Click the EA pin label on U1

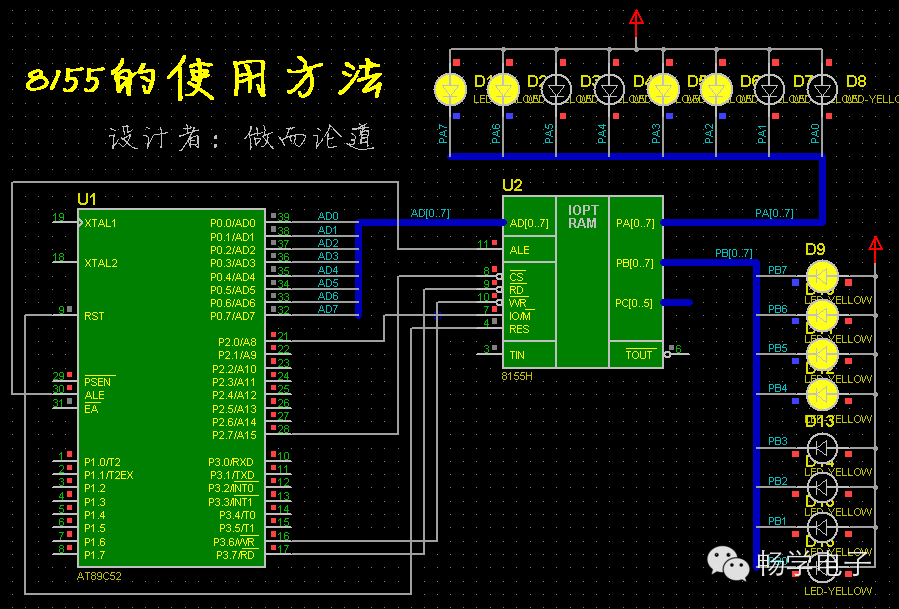tap(91, 409)
